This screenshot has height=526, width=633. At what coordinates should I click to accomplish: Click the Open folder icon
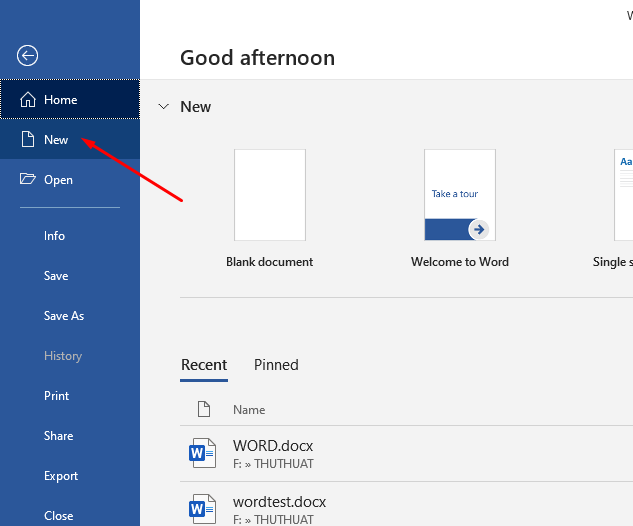click(28, 178)
